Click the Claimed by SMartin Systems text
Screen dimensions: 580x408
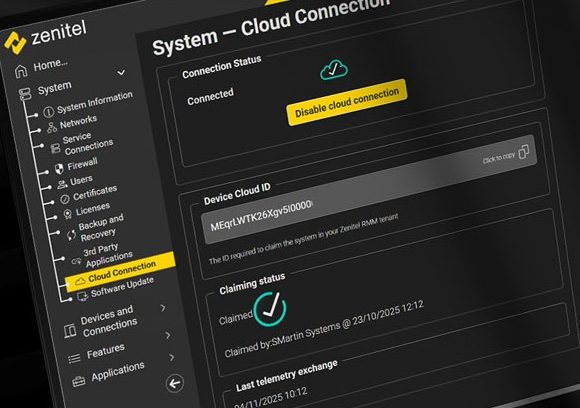(324, 329)
